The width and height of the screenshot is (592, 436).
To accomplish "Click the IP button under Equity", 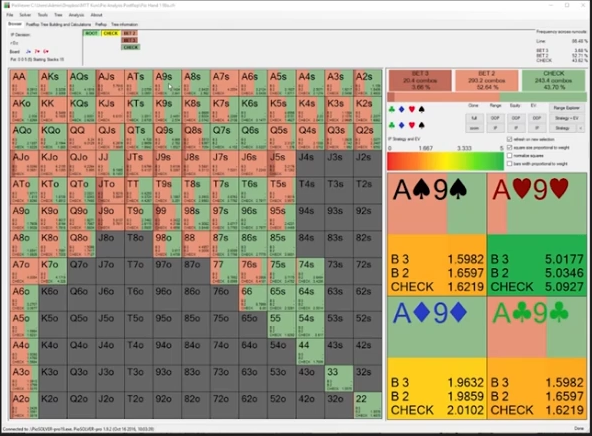I will pos(516,128).
